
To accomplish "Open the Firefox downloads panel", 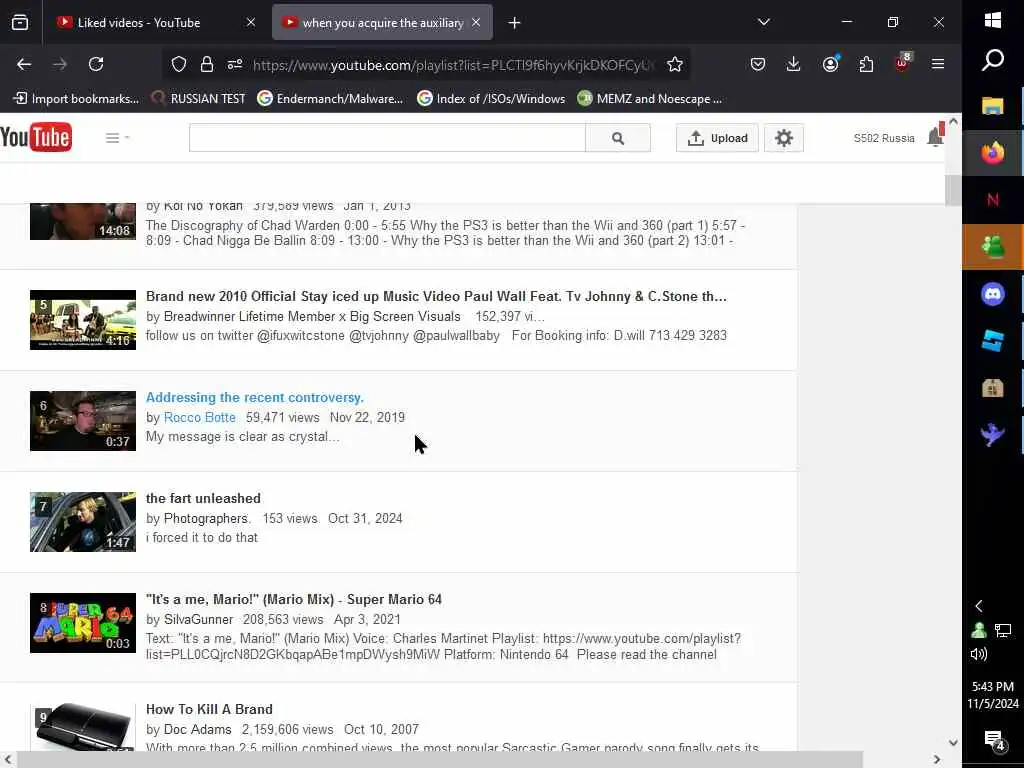I will coord(793,64).
